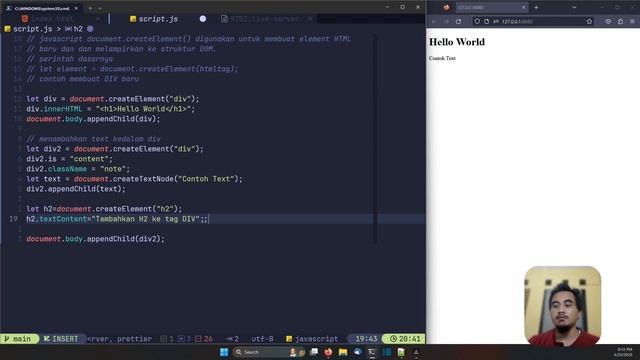Click the 'rver, prettier' LSP status text
Viewport: 640px width, 360px height.
(119, 339)
